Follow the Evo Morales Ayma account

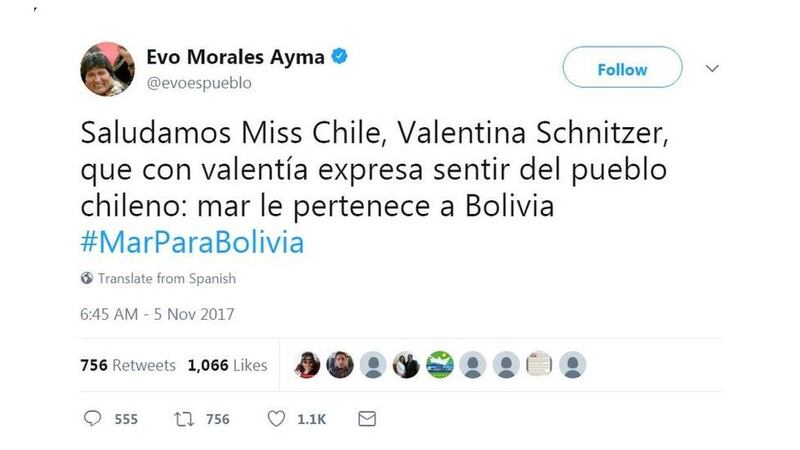tap(622, 67)
